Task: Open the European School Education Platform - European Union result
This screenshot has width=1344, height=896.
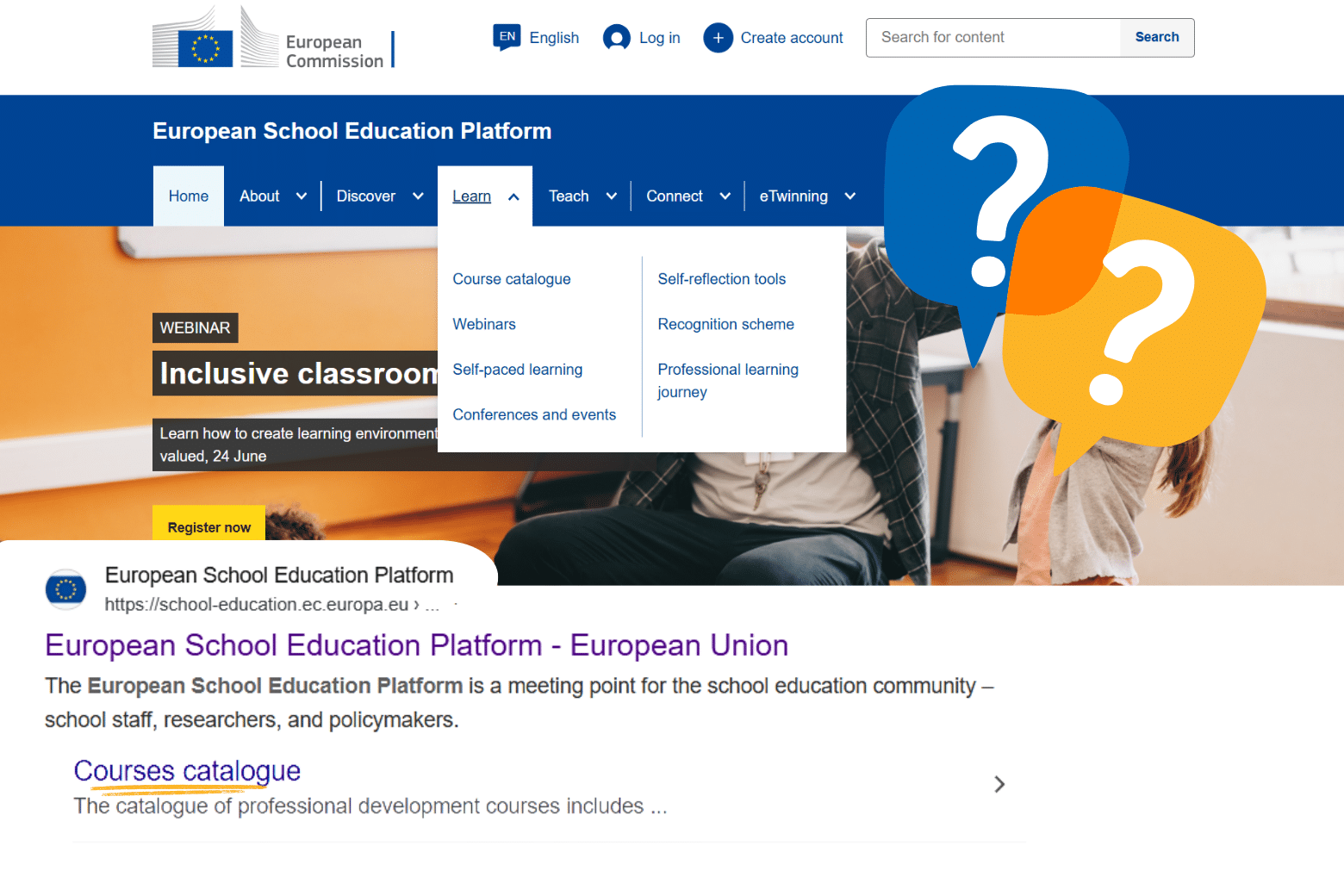Action: pyautogui.click(x=417, y=645)
